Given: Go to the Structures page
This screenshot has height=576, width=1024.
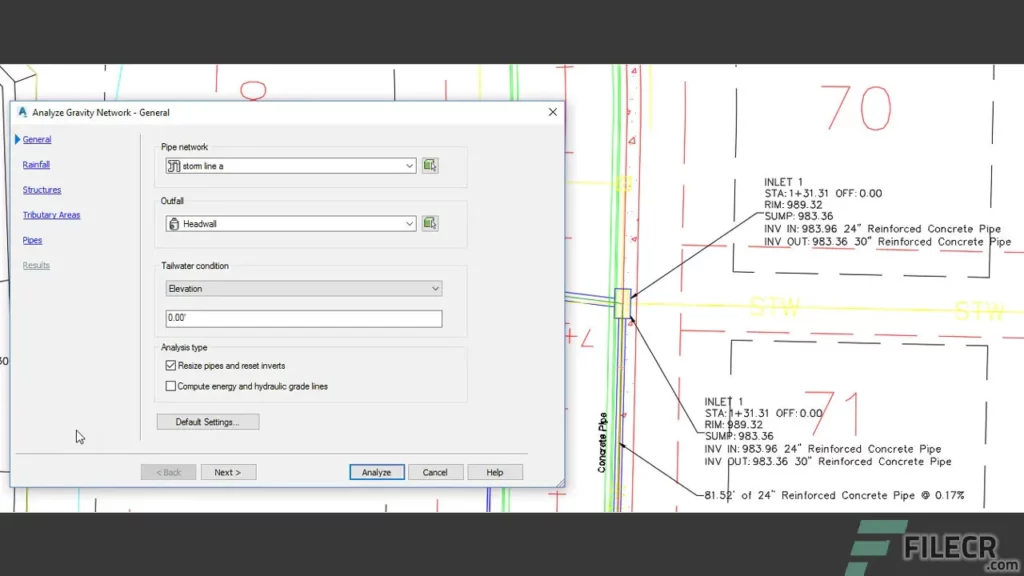Looking at the screenshot, I should 40,189.
